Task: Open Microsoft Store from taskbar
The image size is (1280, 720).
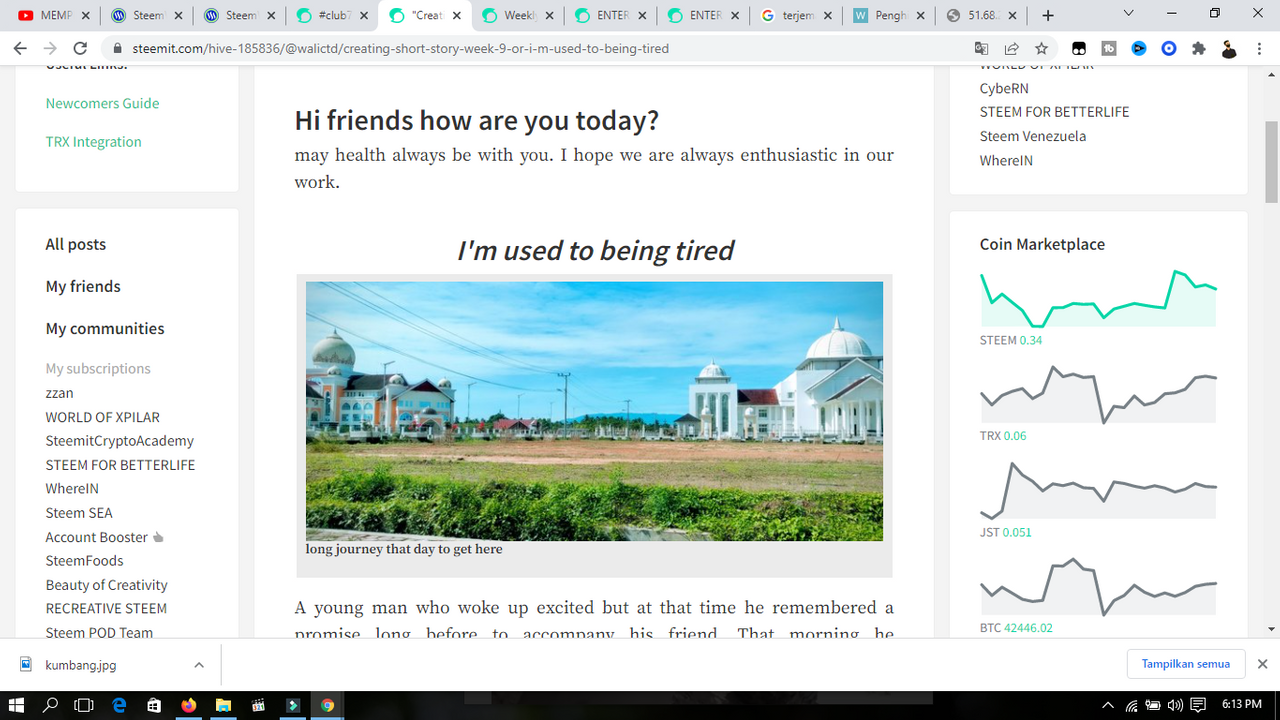Action: click(153, 705)
